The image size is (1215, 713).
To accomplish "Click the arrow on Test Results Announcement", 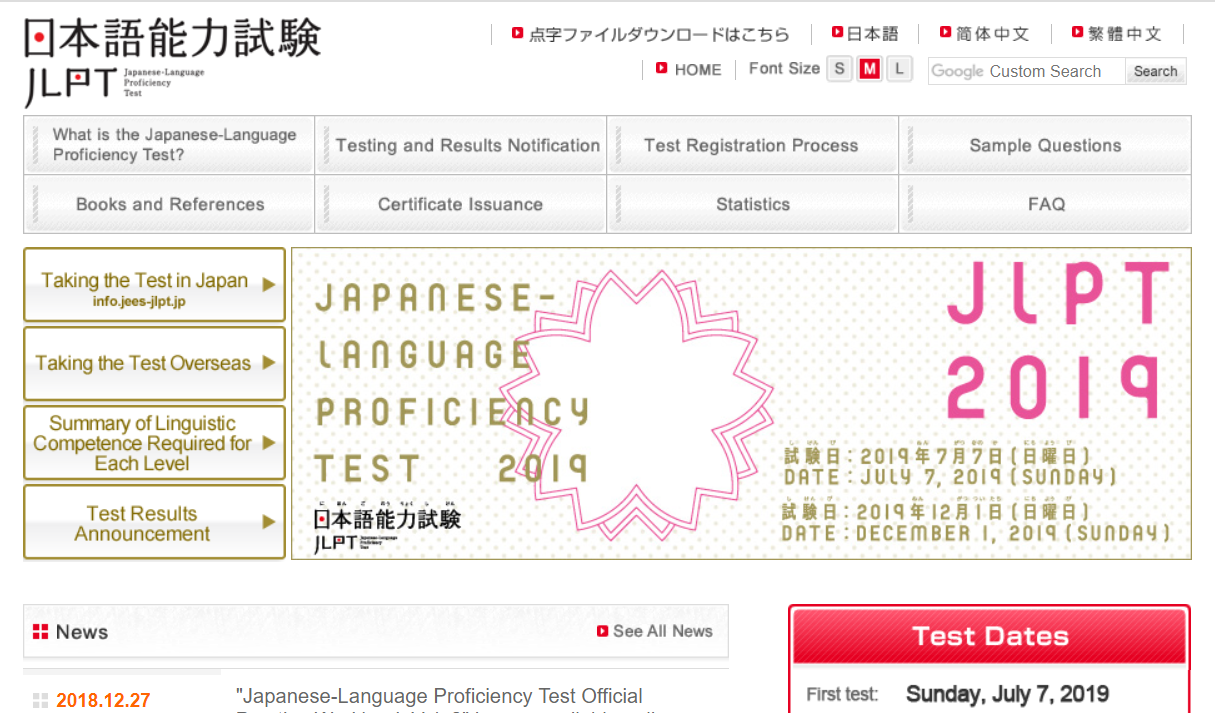I will click(268, 521).
